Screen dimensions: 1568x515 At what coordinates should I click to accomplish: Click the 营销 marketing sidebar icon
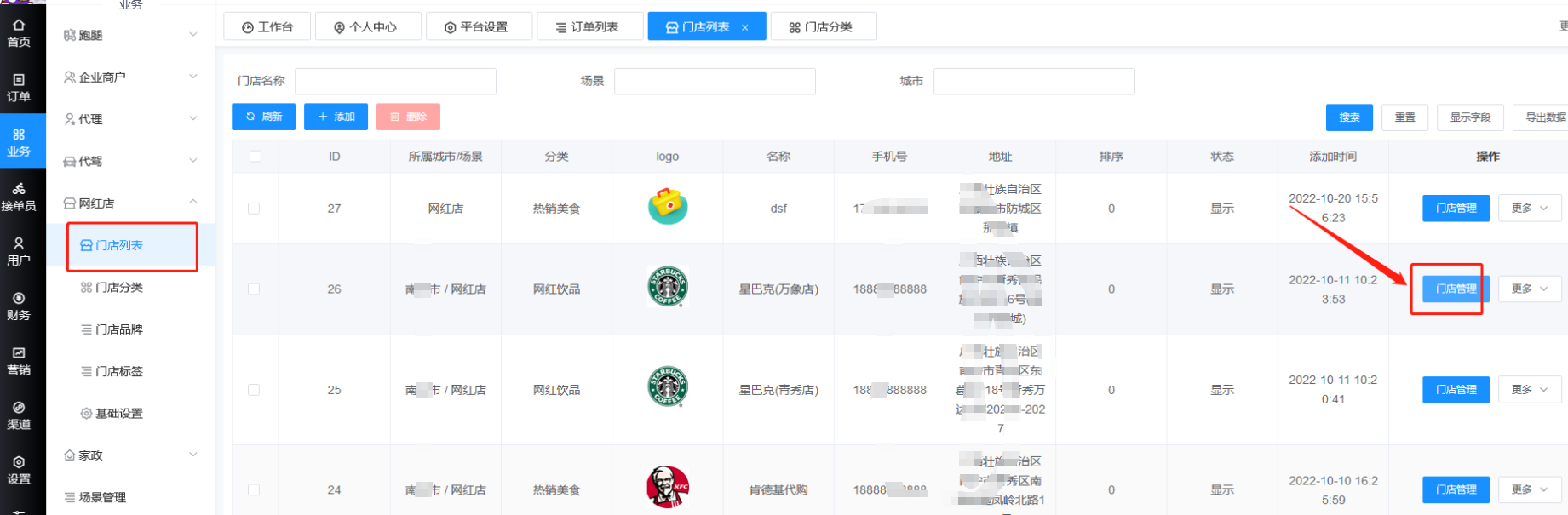pyautogui.click(x=19, y=360)
